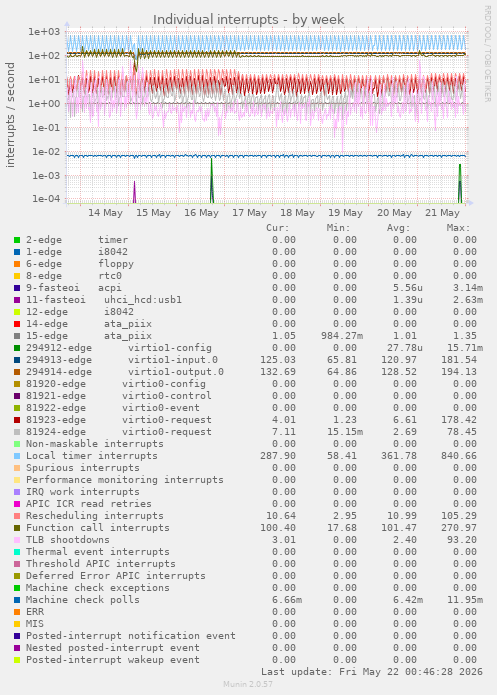The width and height of the screenshot is (497, 695).
Task: Click the olive Function call interrupts swatch
Action: click(17, 528)
